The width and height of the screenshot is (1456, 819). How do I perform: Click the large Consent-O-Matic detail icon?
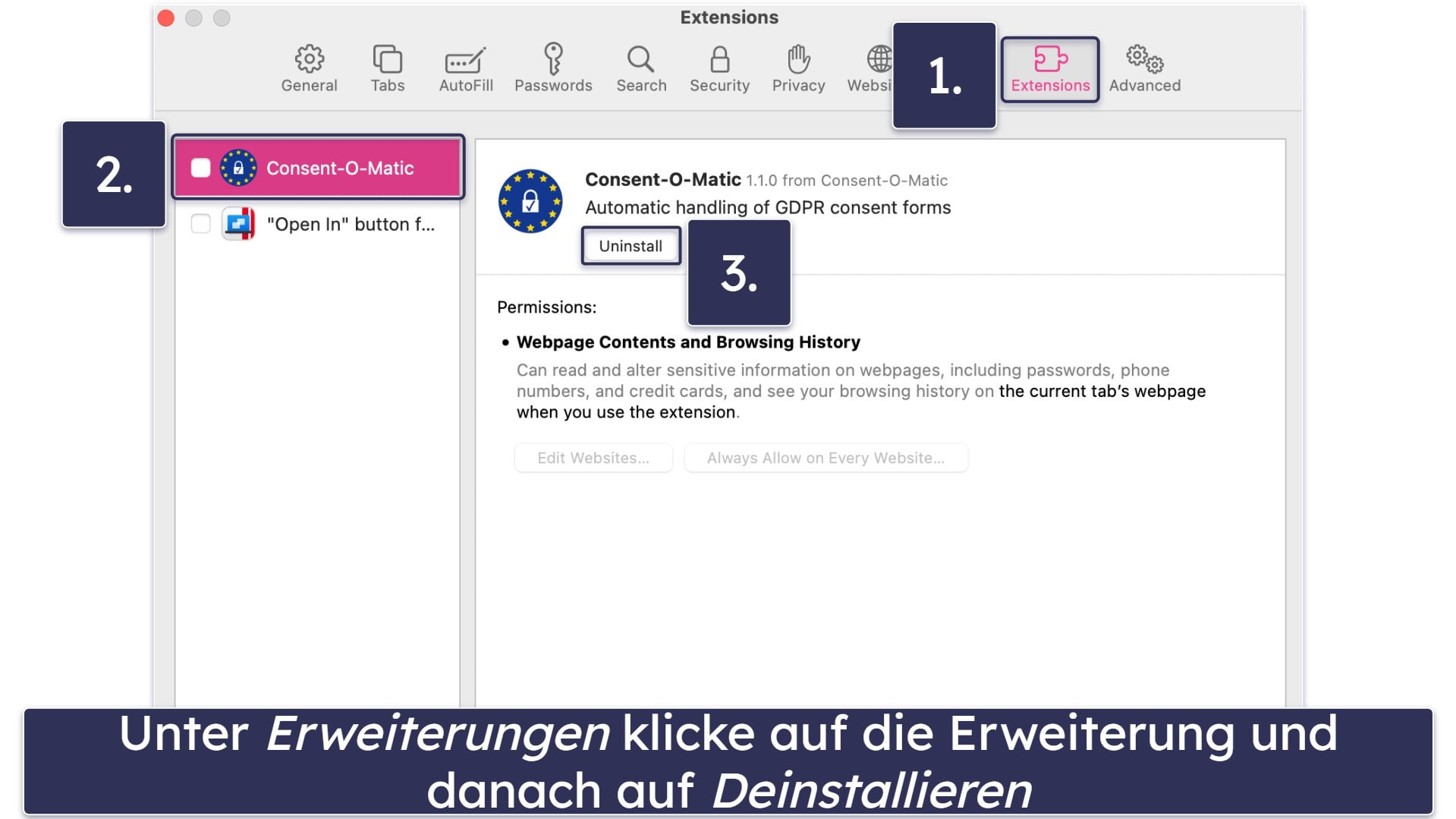coord(530,201)
